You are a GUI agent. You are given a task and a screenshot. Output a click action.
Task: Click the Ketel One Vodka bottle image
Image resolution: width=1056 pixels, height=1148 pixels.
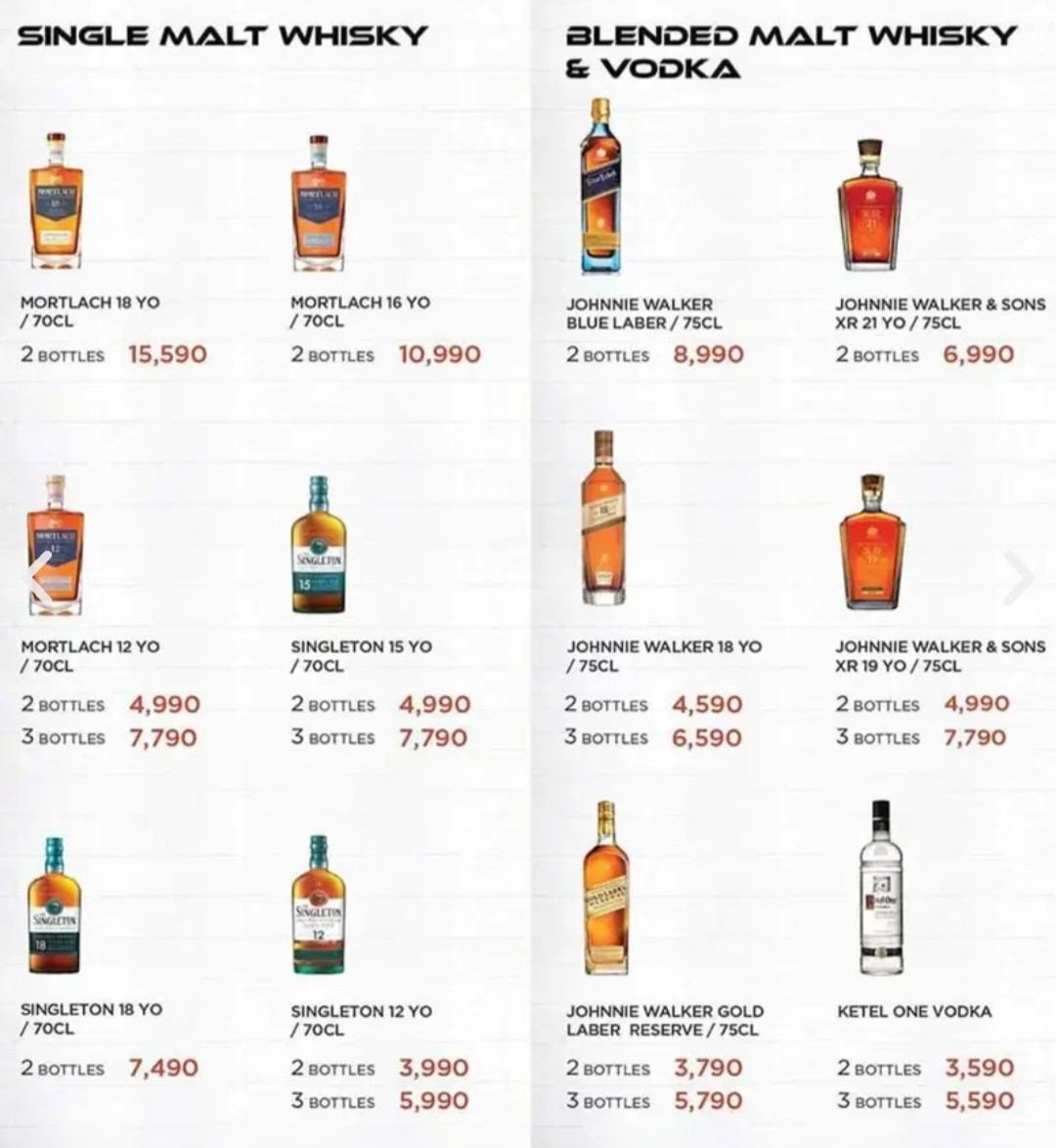881,888
